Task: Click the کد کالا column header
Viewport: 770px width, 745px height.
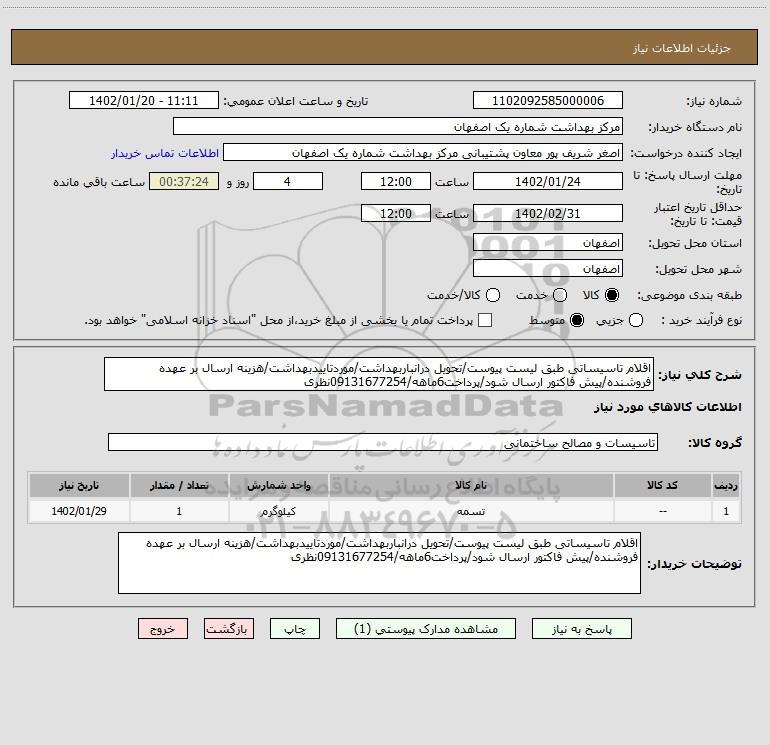Action: 662,485
